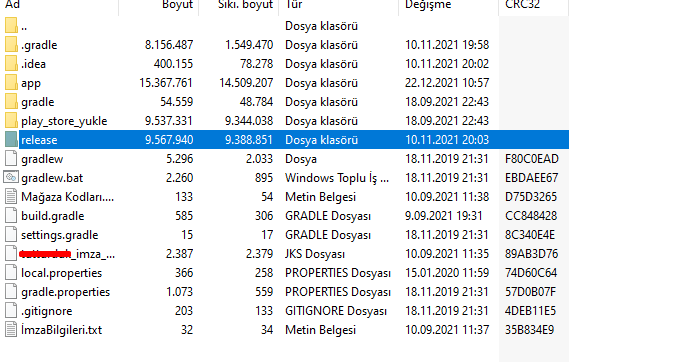683x362 pixels.
Task: Click the packed size 9.388.851
Action: click(249, 140)
